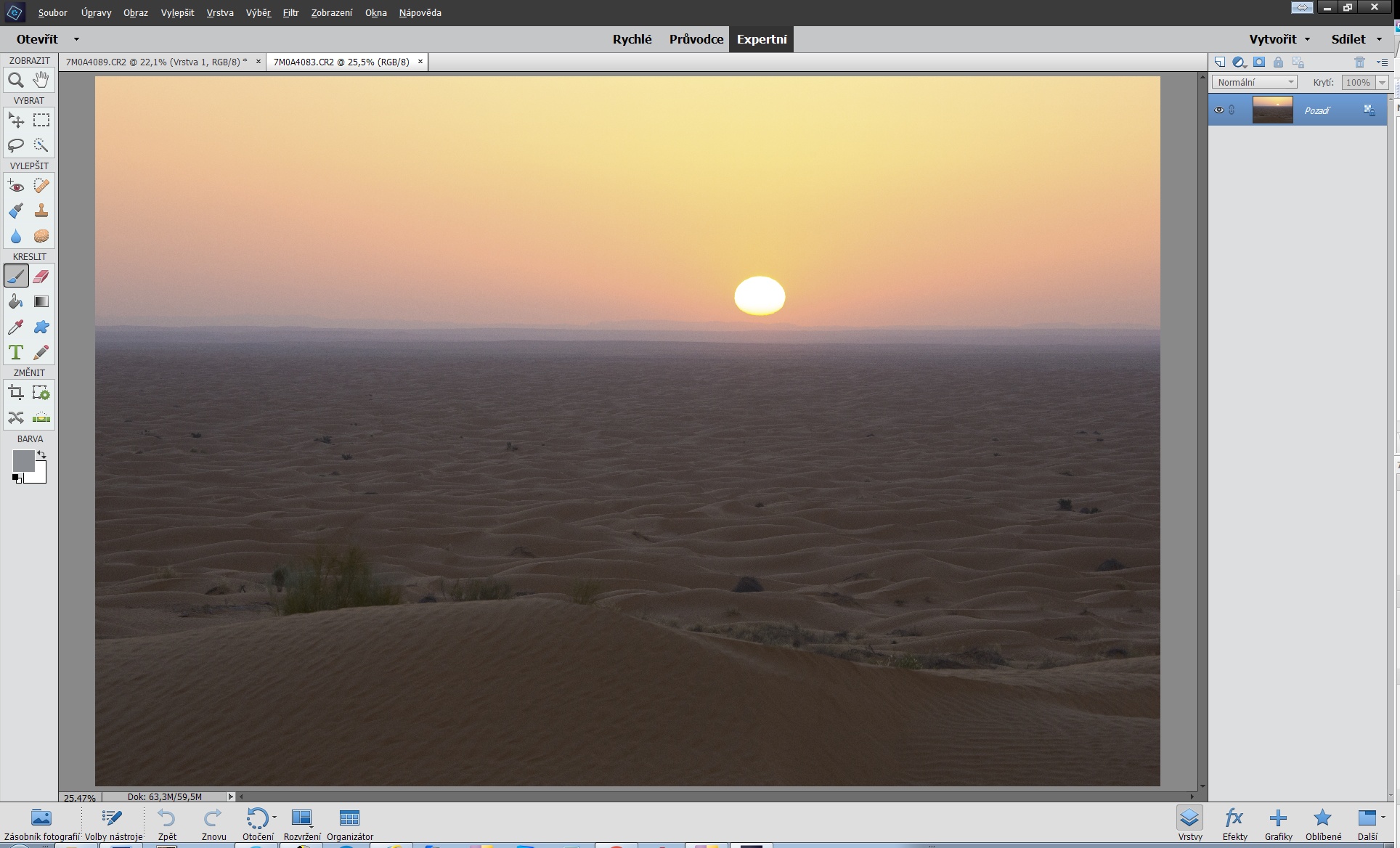Screen dimensions: 1400x848
Task: Activate the Gradient tool
Action: [x=41, y=302]
